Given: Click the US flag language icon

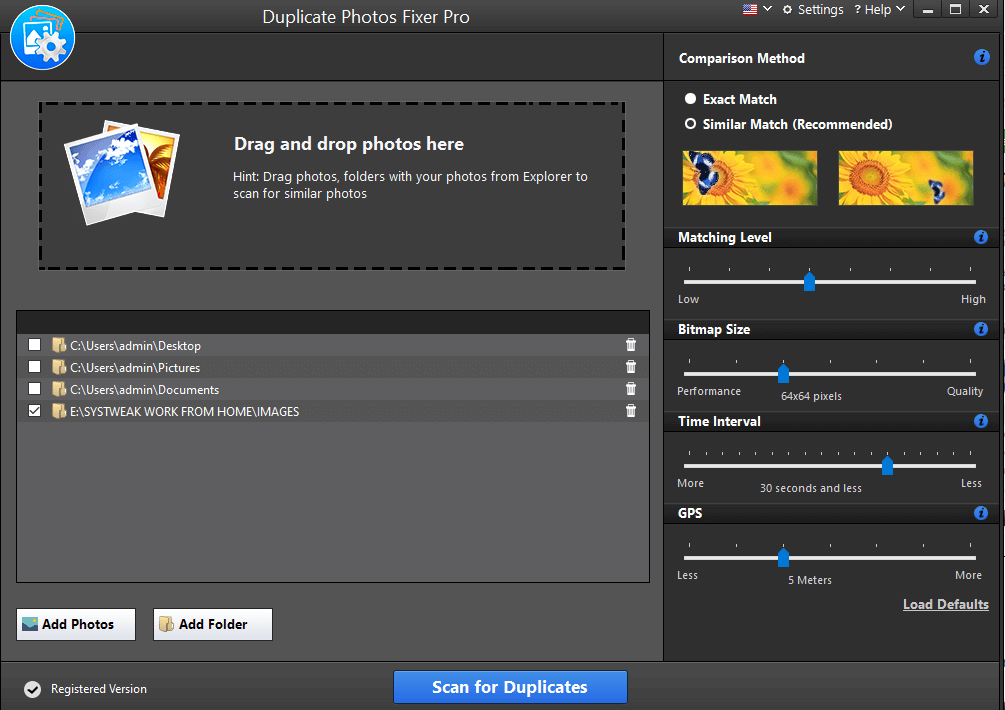Looking at the screenshot, I should tap(749, 9).
